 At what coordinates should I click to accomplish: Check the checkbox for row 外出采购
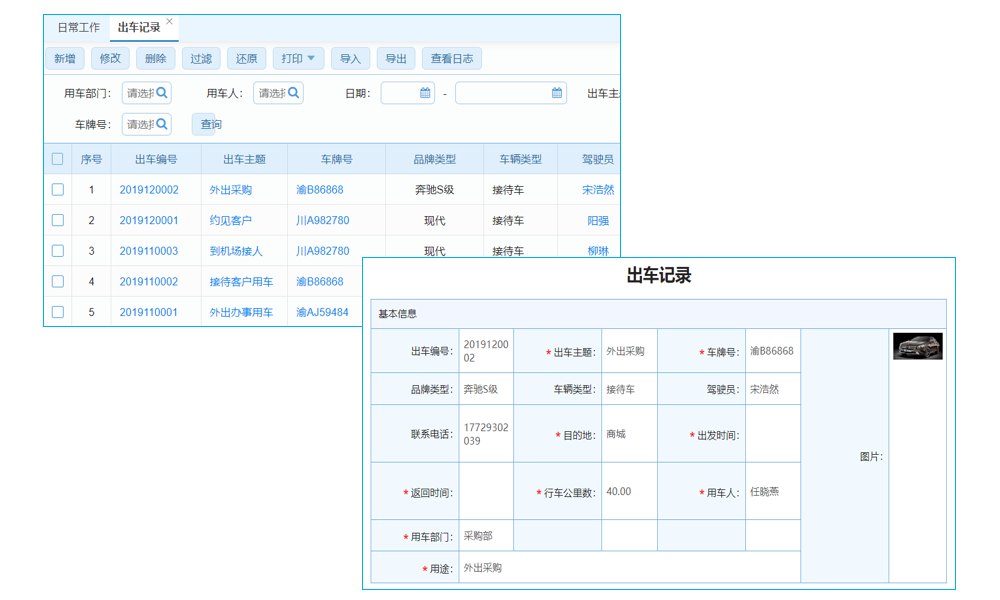tap(57, 189)
